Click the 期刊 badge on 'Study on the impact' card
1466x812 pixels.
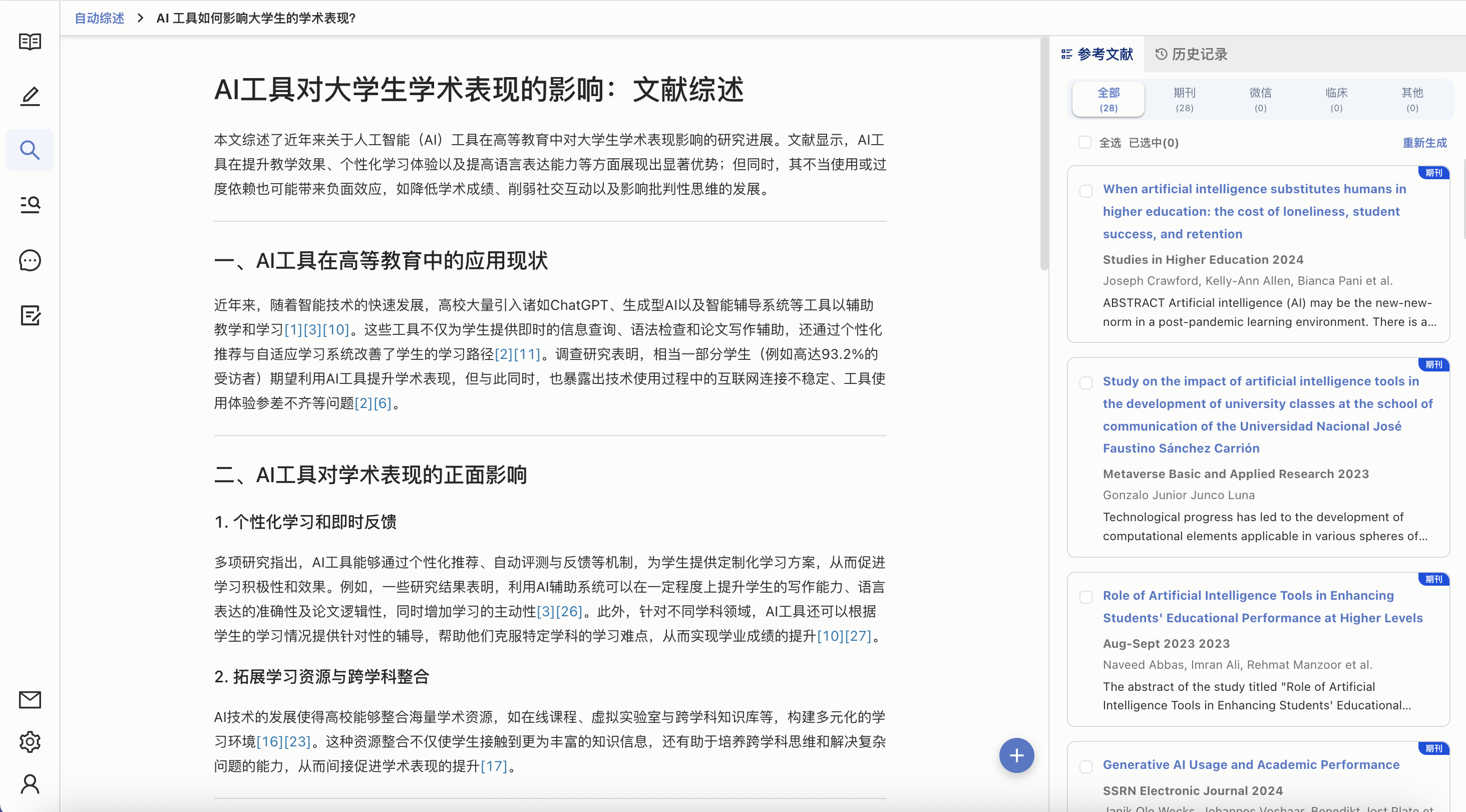click(x=1433, y=364)
